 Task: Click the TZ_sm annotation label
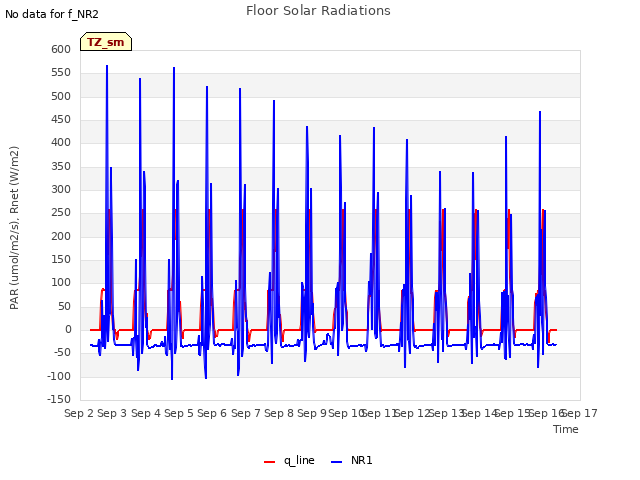pos(106,42)
